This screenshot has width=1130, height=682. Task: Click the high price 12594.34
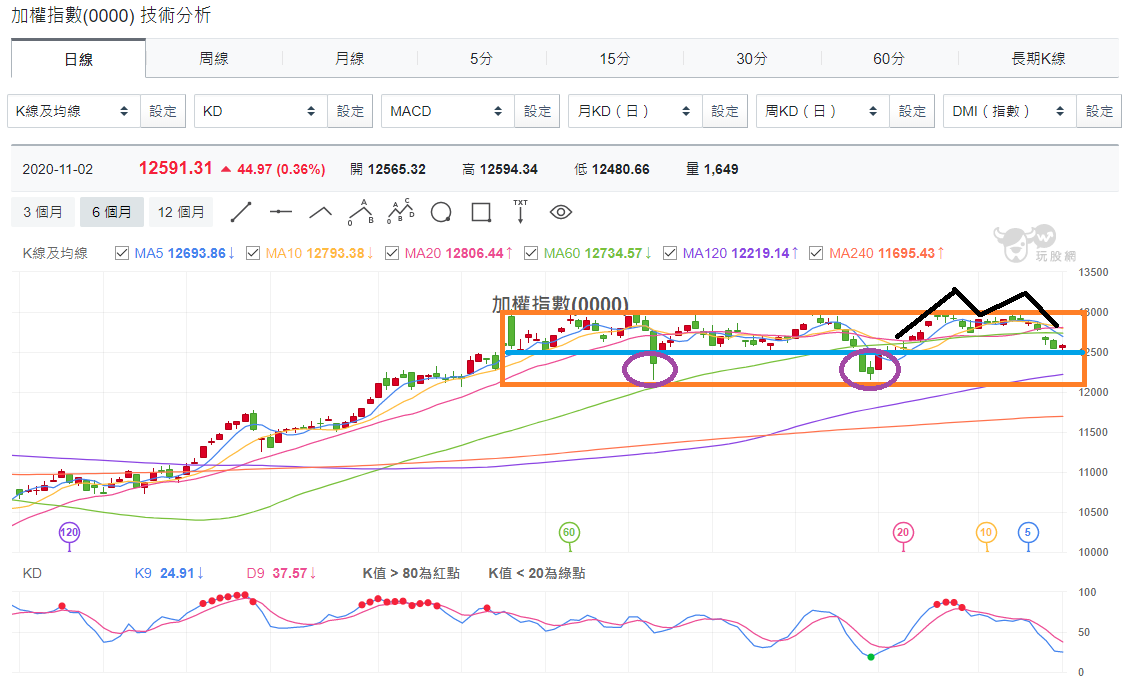[509, 169]
